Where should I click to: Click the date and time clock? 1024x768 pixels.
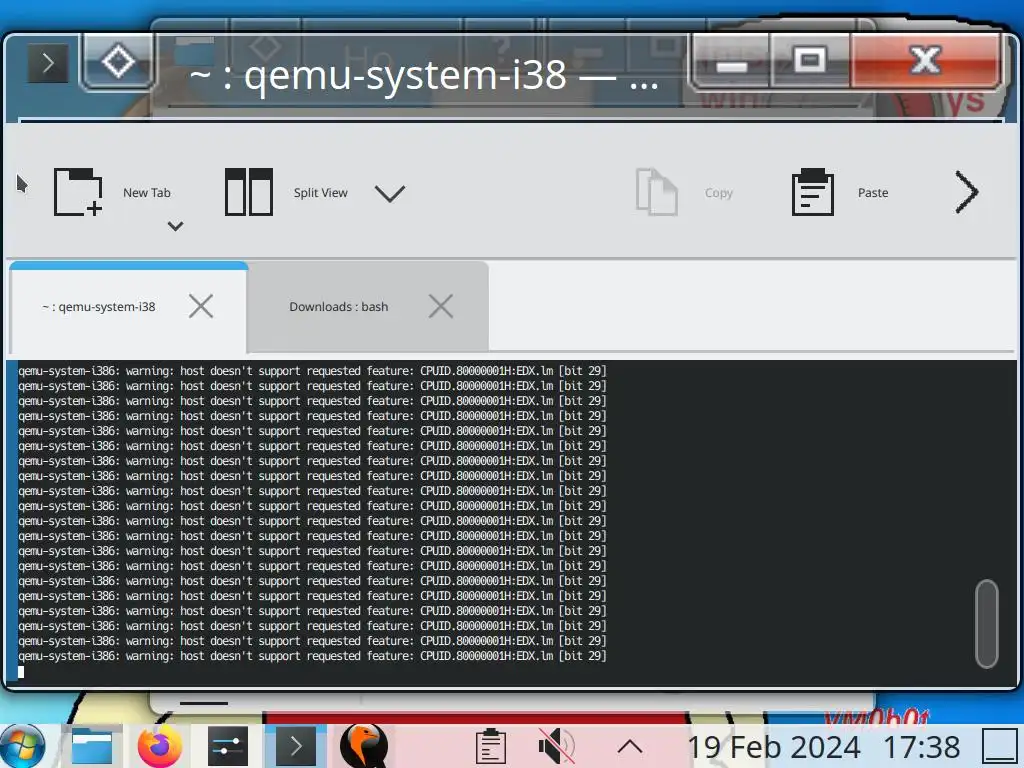point(824,746)
